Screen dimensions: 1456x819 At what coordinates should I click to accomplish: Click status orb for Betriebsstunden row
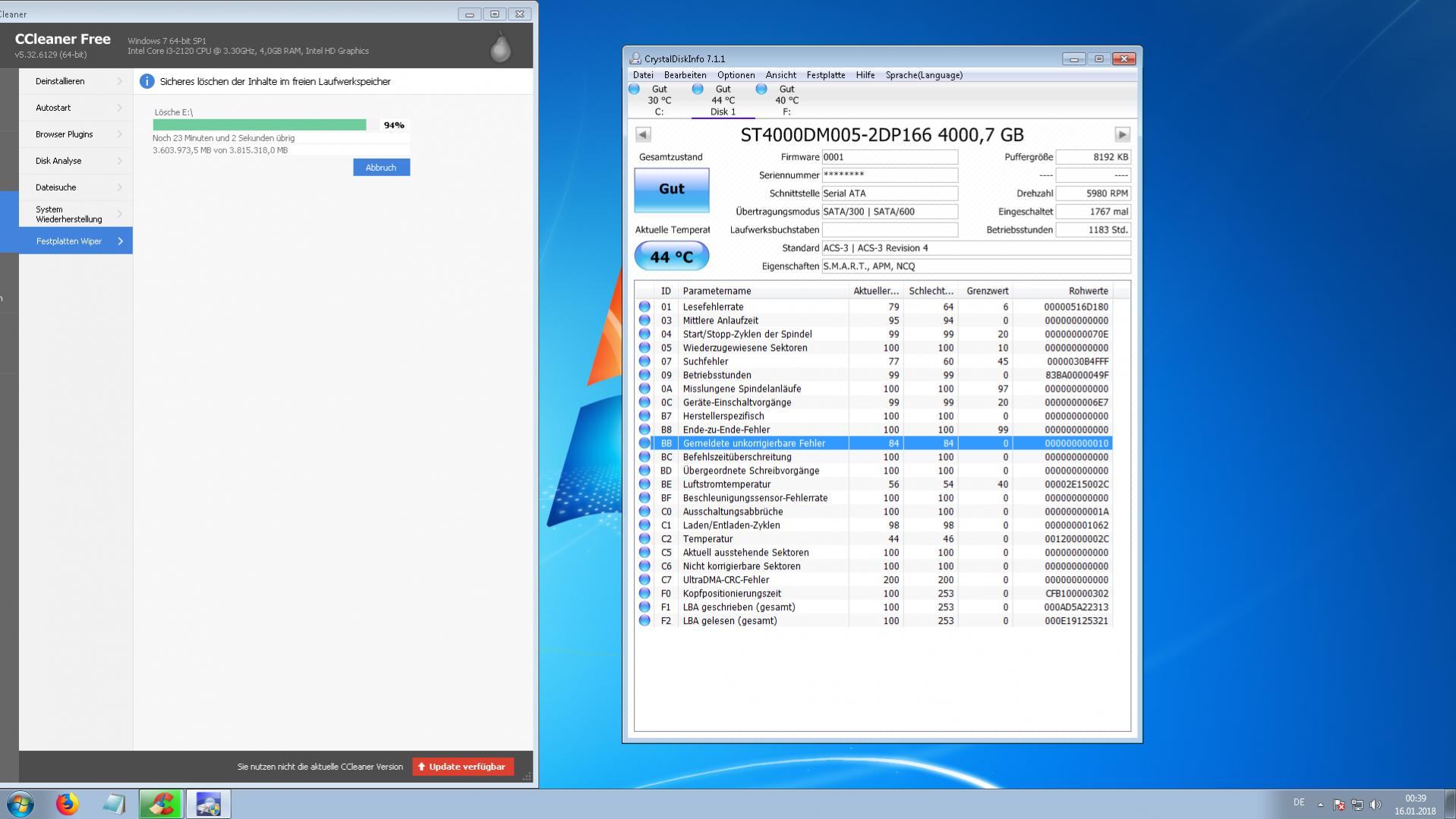[x=644, y=375]
